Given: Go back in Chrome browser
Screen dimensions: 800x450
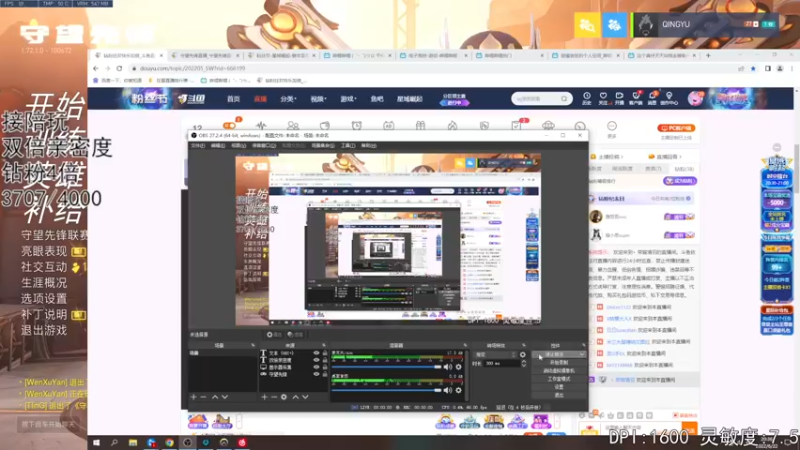Looking at the screenshot, I should click(x=96, y=68).
